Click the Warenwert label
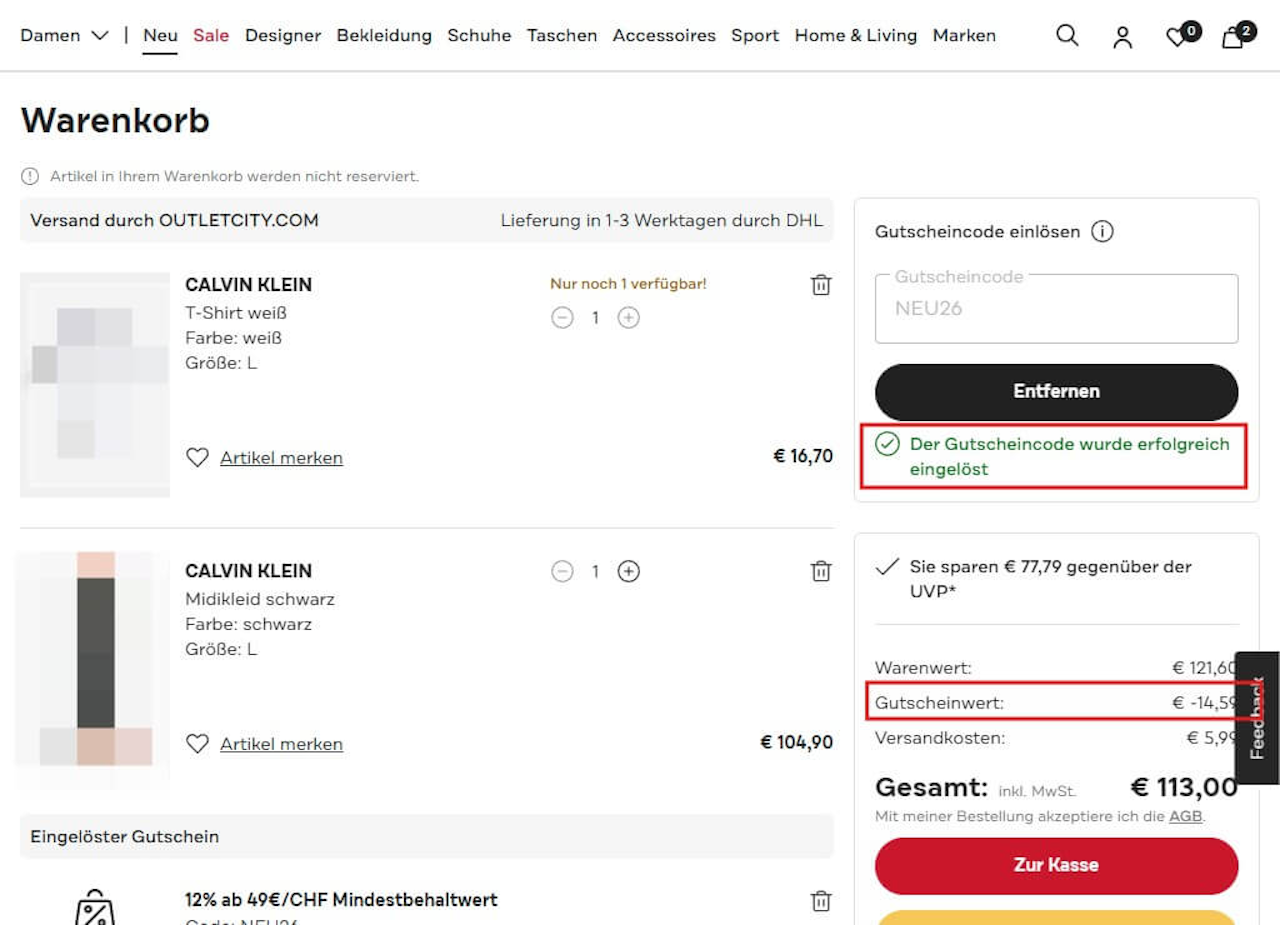 [x=923, y=667]
